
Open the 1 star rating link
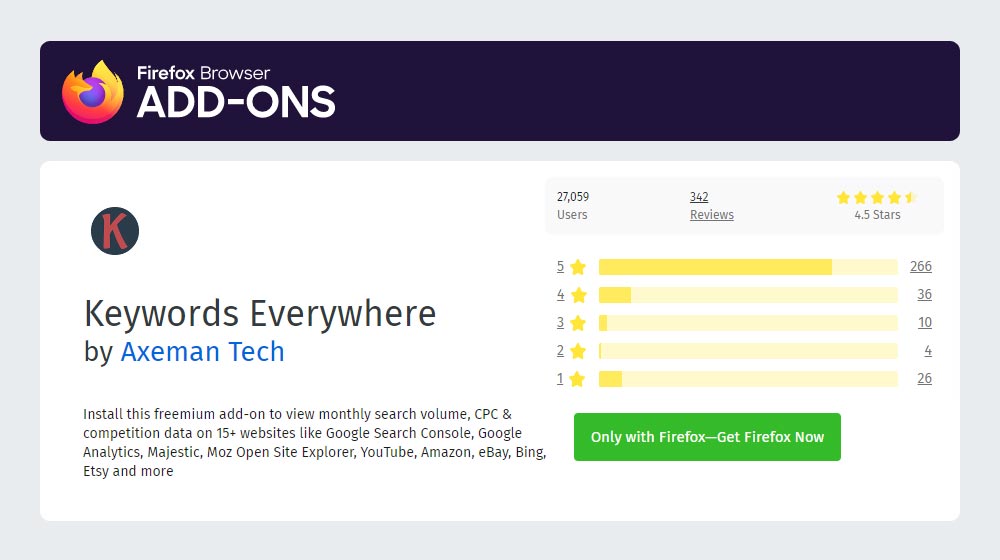coord(560,379)
